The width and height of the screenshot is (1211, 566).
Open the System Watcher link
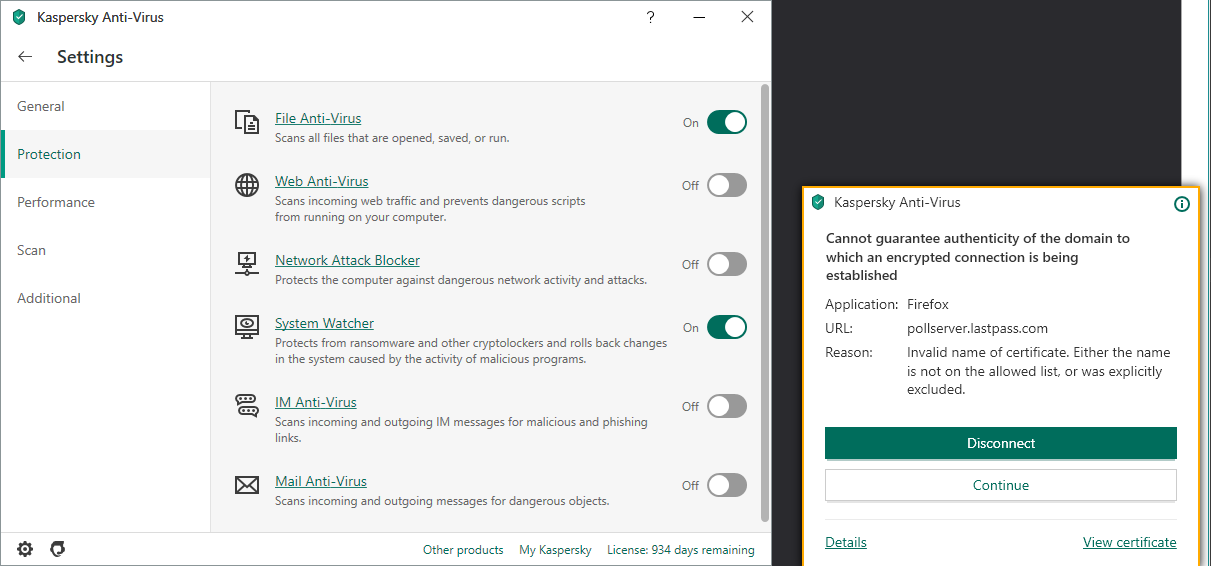click(324, 323)
